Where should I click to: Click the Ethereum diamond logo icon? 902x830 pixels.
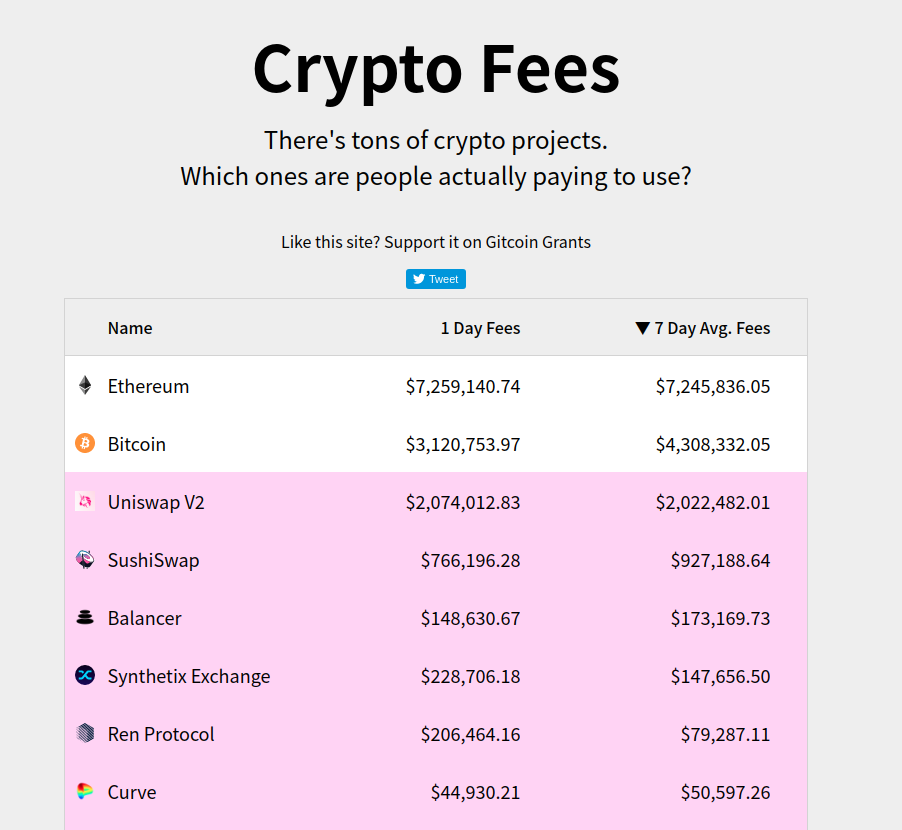[86, 386]
